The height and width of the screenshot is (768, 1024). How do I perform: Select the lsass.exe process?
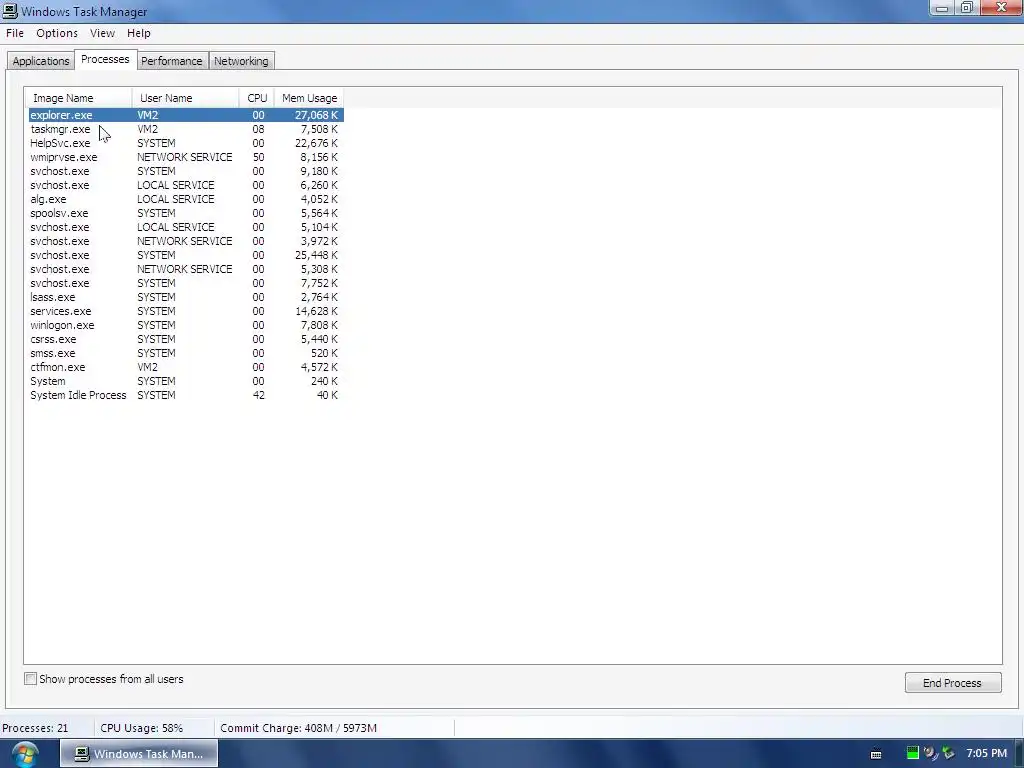click(186, 297)
